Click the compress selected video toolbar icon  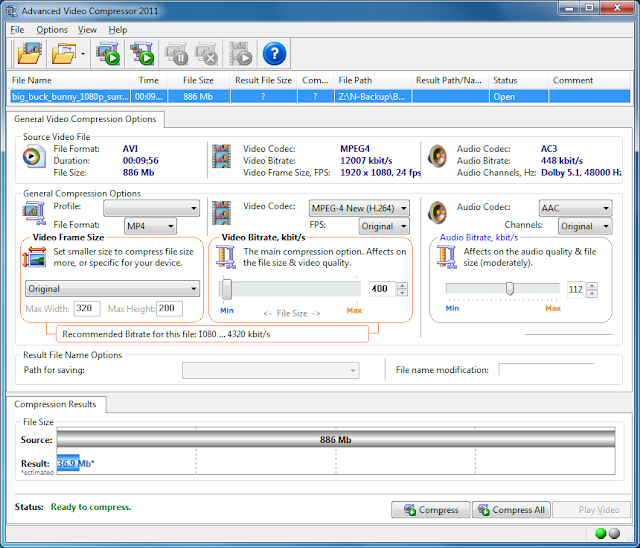(108, 53)
